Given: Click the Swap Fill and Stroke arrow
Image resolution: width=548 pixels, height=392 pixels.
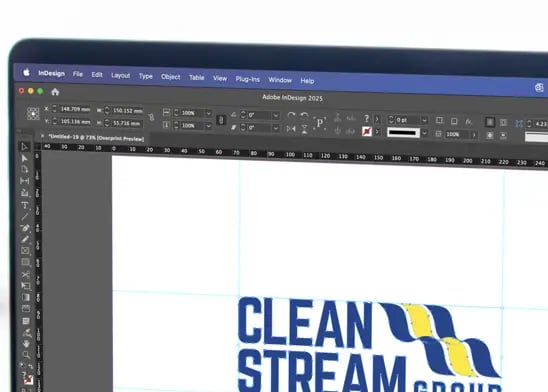Looking at the screenshot, I should click(x=31, y=366).
